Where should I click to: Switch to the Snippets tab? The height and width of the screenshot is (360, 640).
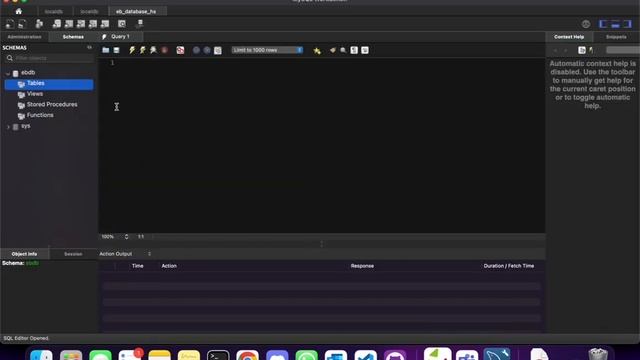pos(616,37)
